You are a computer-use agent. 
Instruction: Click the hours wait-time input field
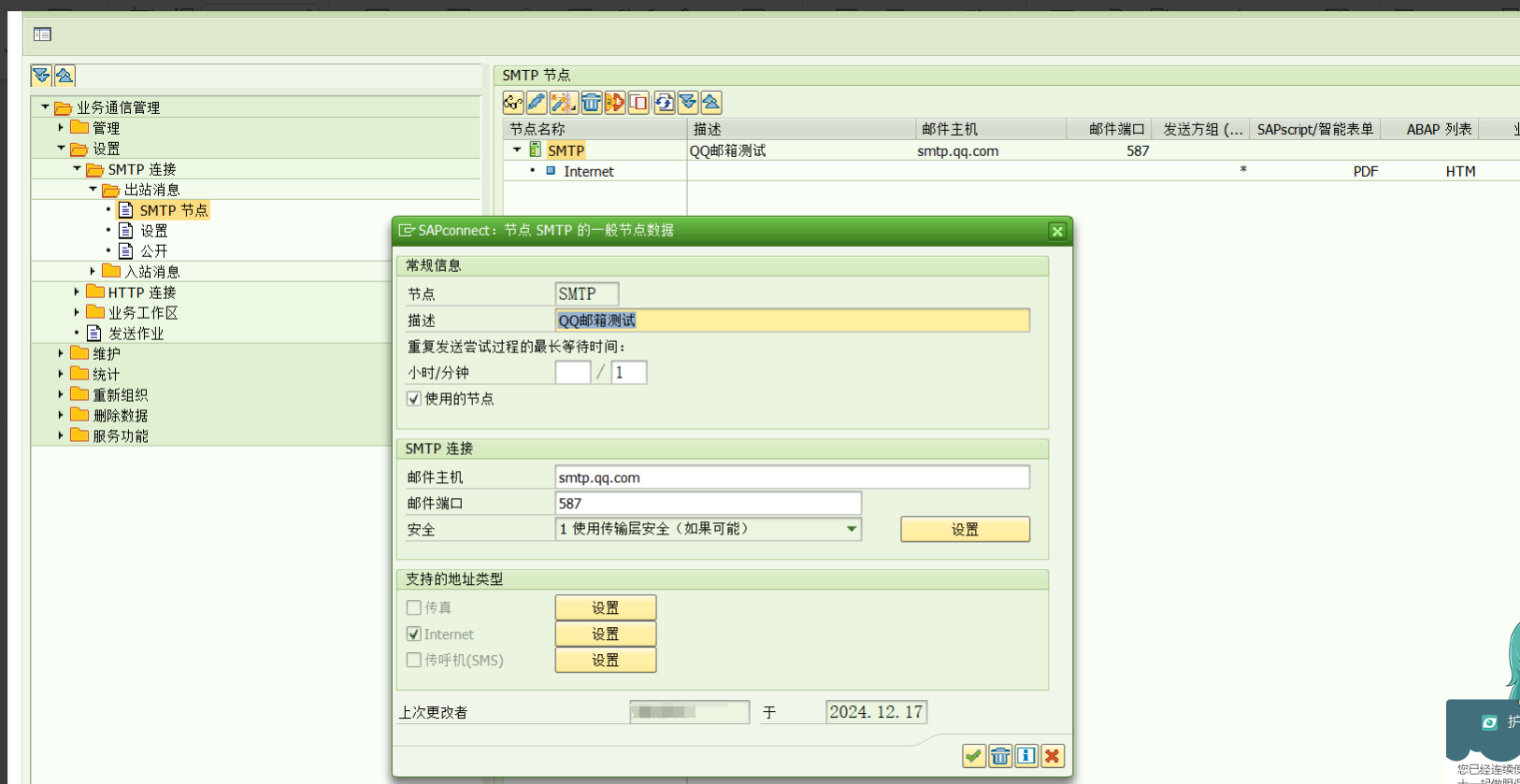point(573,373)
